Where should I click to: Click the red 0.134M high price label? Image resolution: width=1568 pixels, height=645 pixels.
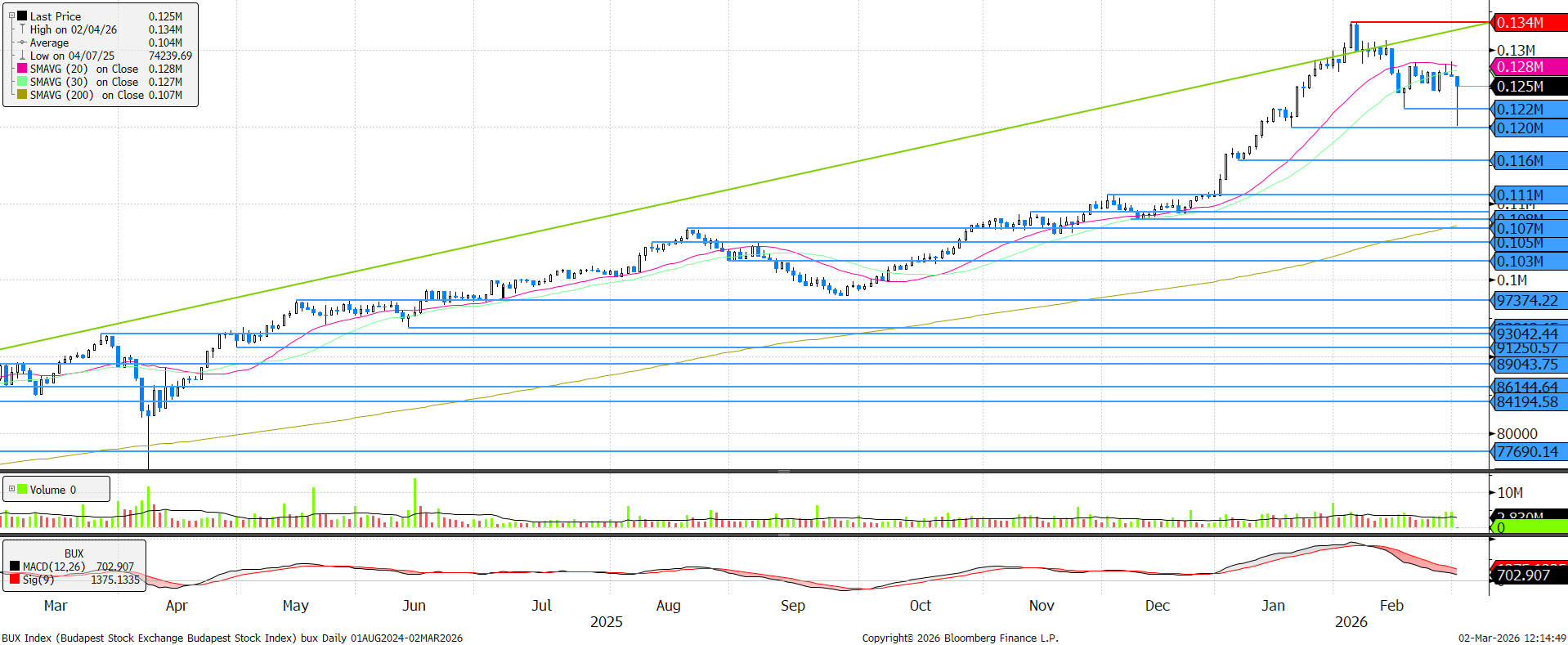[1527, 23]
